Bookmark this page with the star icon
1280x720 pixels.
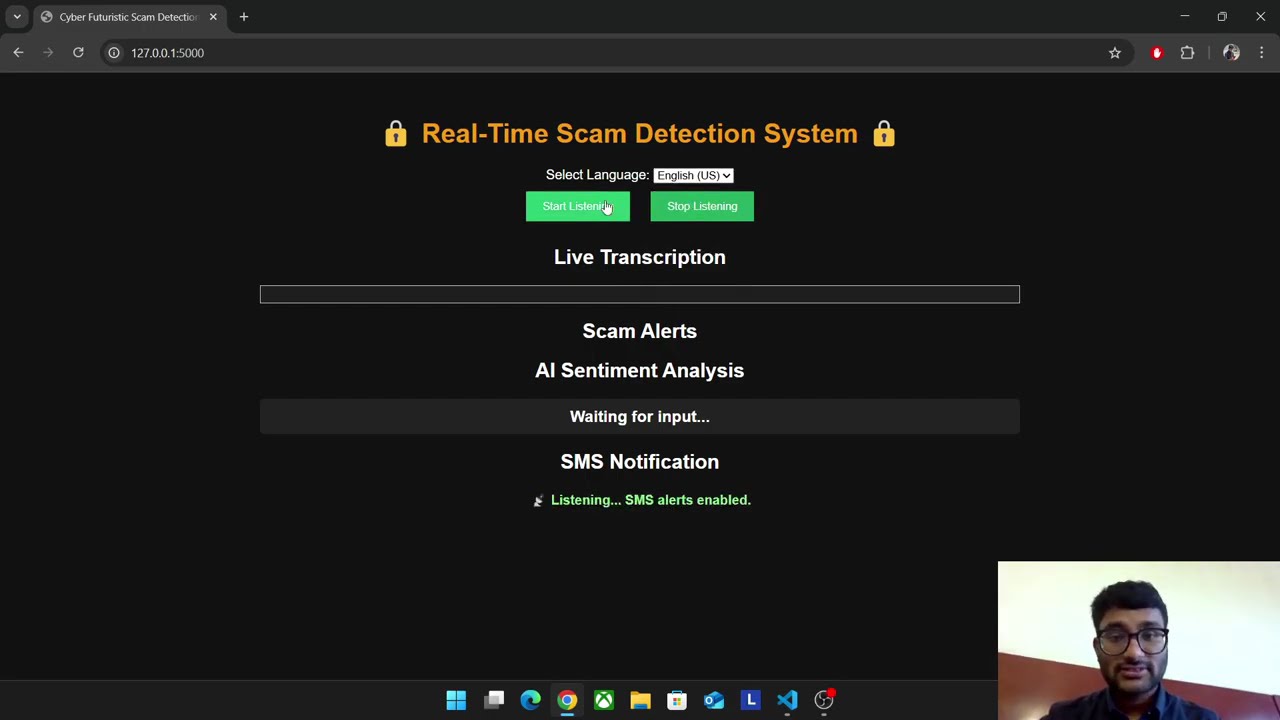click(x=1115, y=53)
